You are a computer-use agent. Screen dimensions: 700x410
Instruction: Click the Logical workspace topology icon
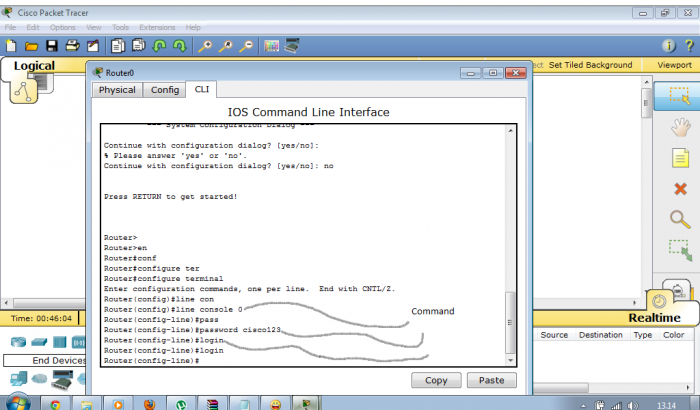(23, 91)
